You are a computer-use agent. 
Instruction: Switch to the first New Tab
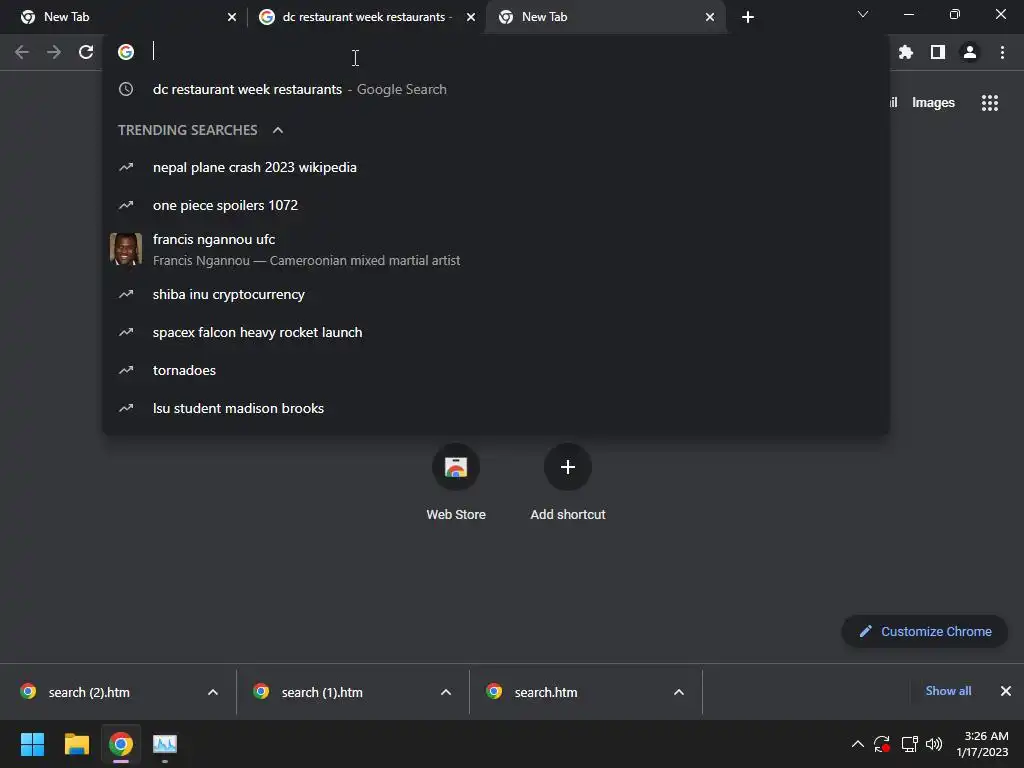pos(123,17)
